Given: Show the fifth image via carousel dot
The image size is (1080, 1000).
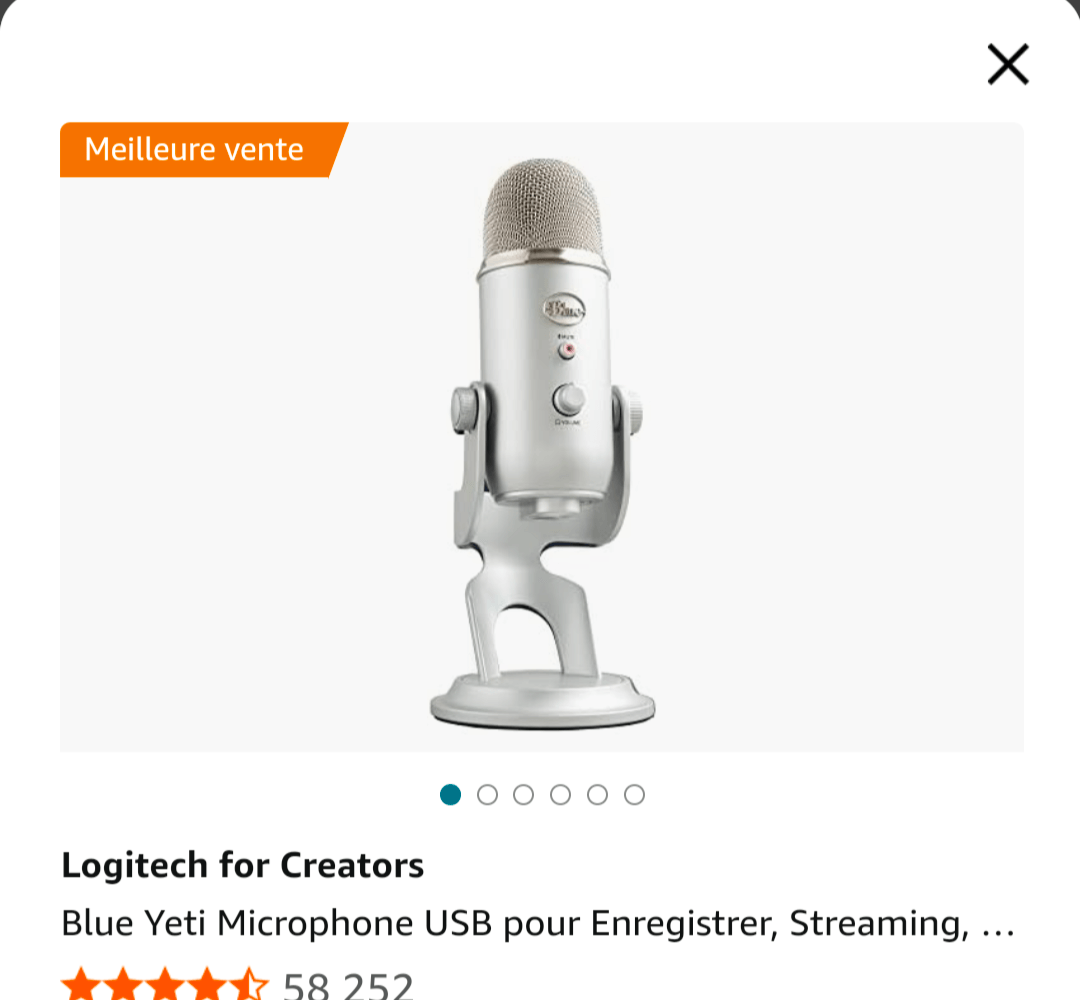Looking at the screenshot, I should click(597, 794).
